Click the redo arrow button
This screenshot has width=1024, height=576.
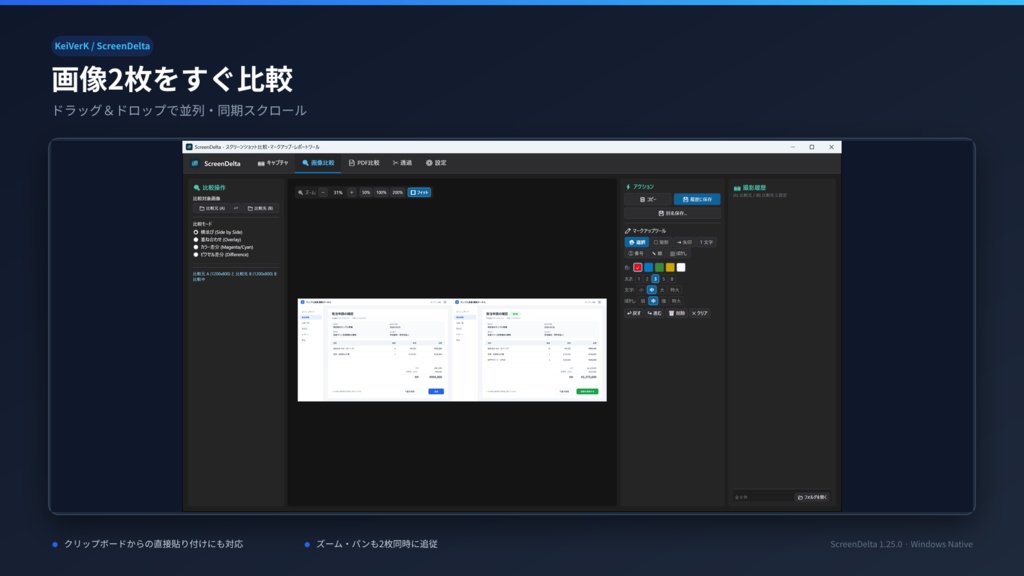(x=654, y=313)
